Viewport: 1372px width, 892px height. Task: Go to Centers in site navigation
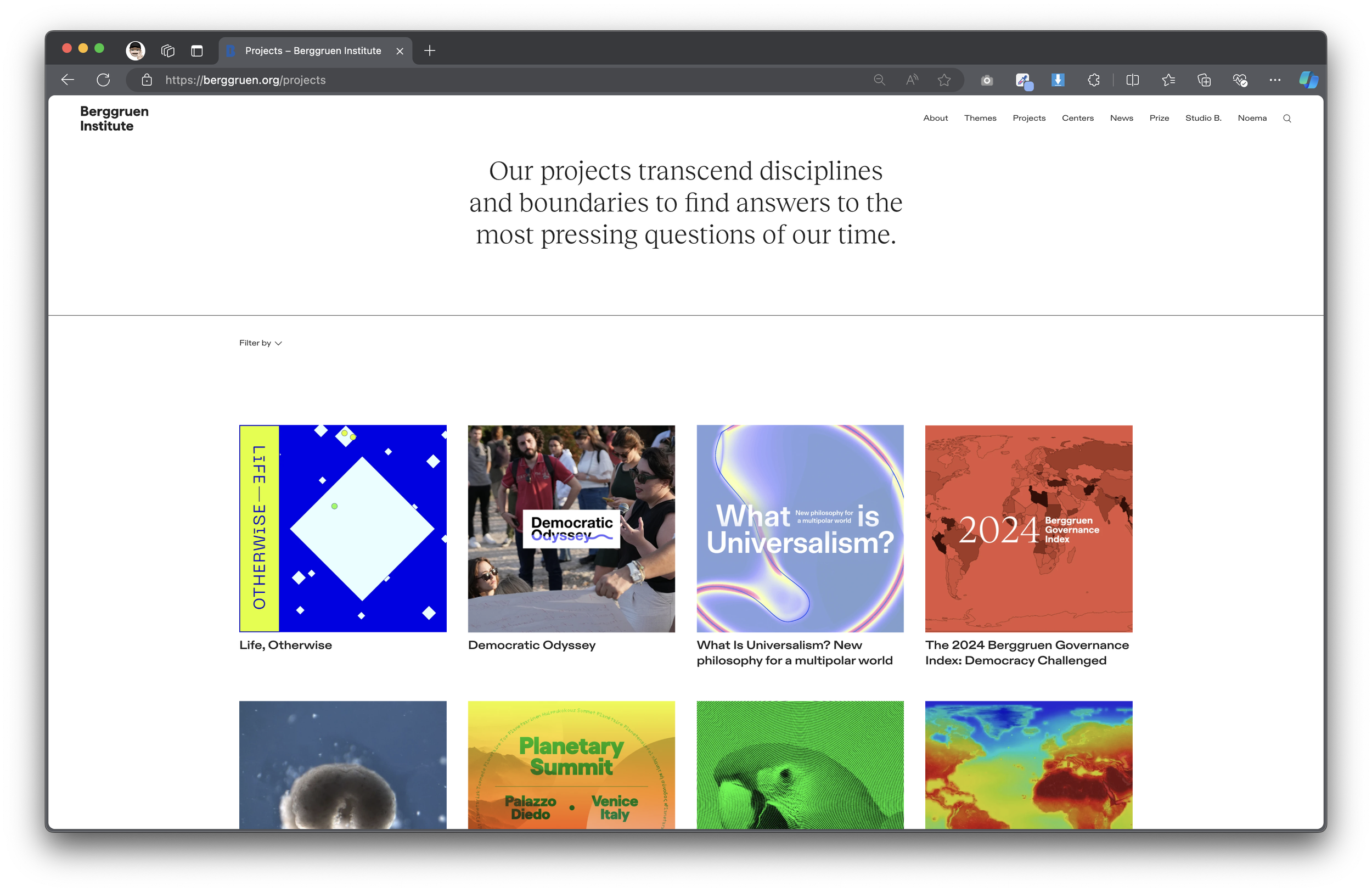click(x=1077, y=118)
